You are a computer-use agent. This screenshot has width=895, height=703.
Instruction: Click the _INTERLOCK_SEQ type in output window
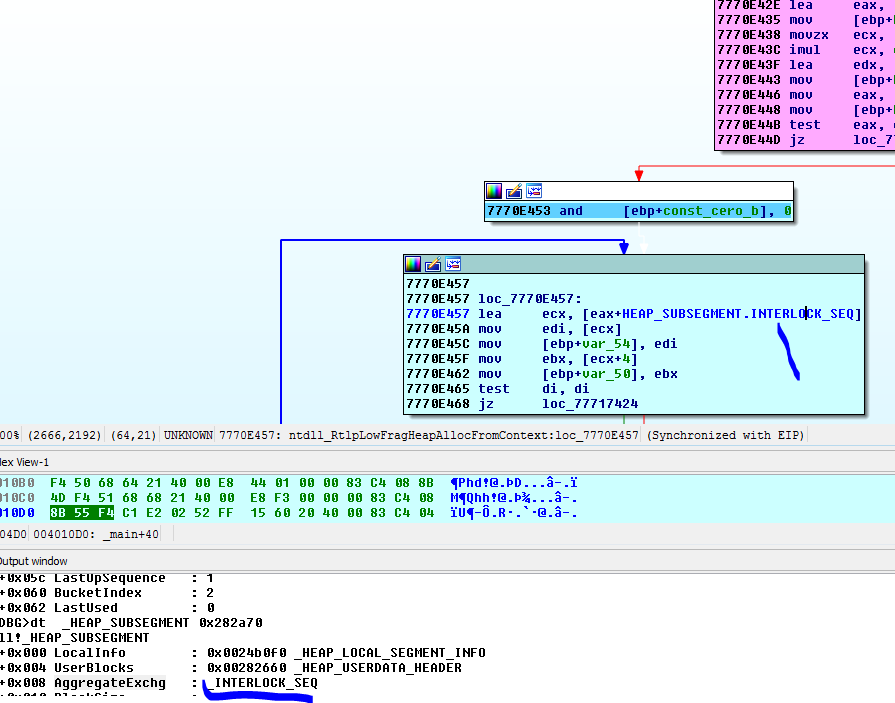pyautogui.click(x=261, y=682)
